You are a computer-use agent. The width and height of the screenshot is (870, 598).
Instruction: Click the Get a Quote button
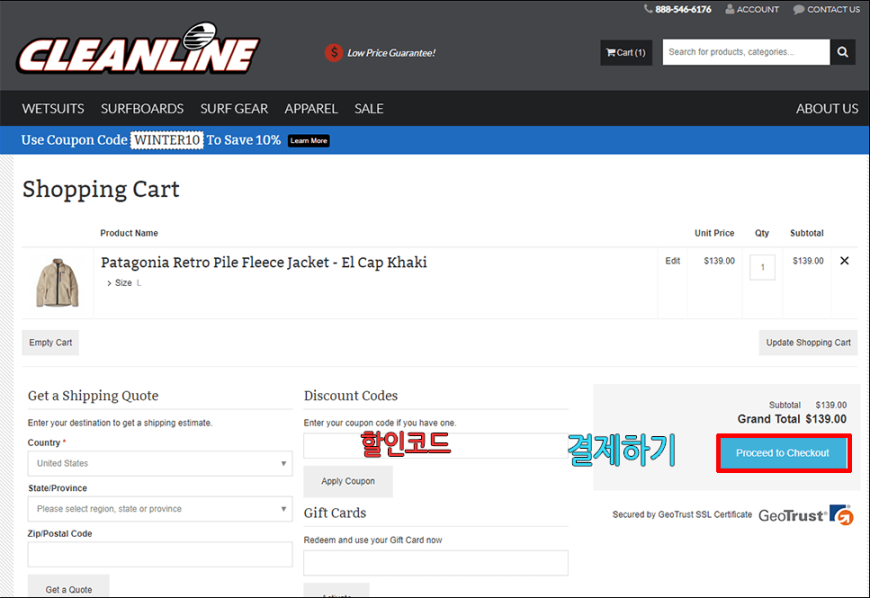click(x=69, y=588)
